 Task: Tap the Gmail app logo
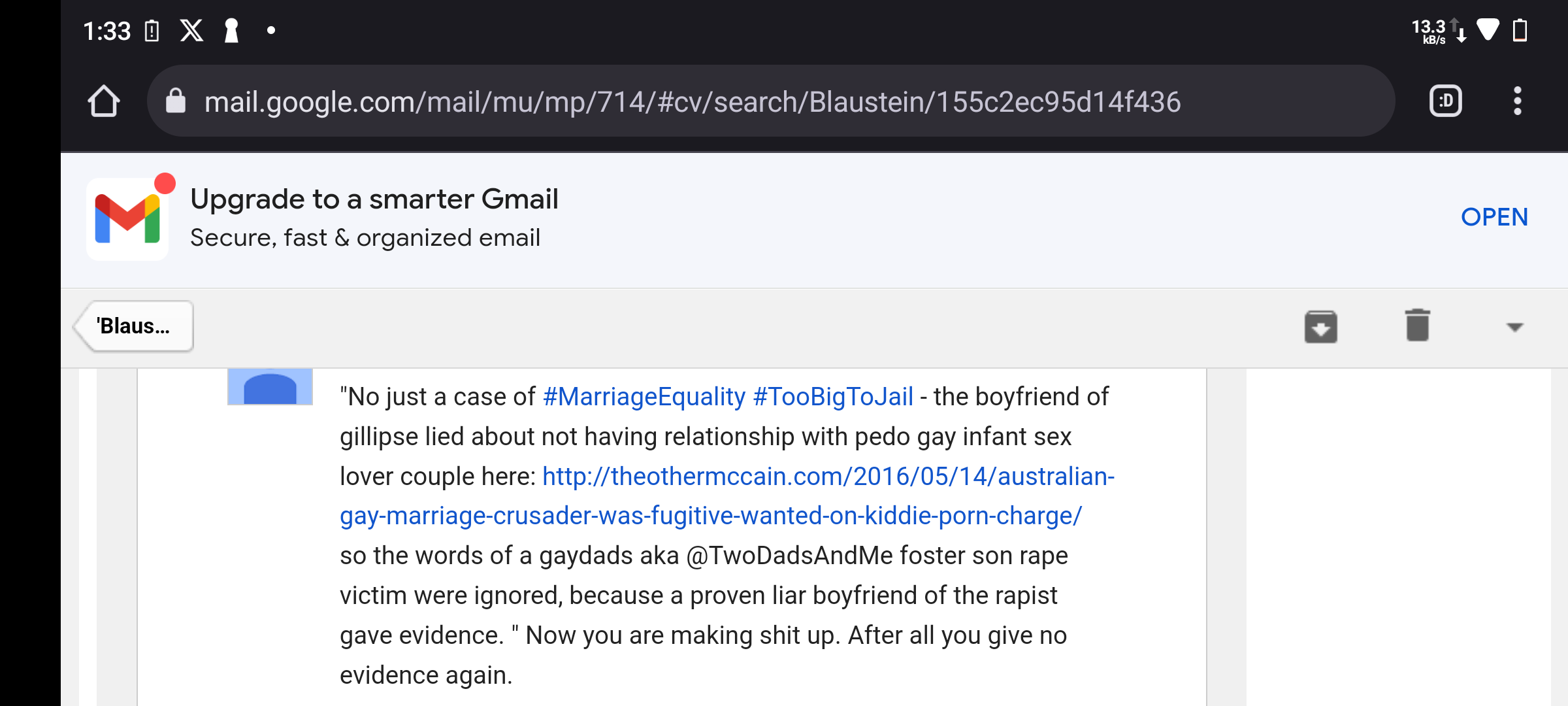[127, 219]
